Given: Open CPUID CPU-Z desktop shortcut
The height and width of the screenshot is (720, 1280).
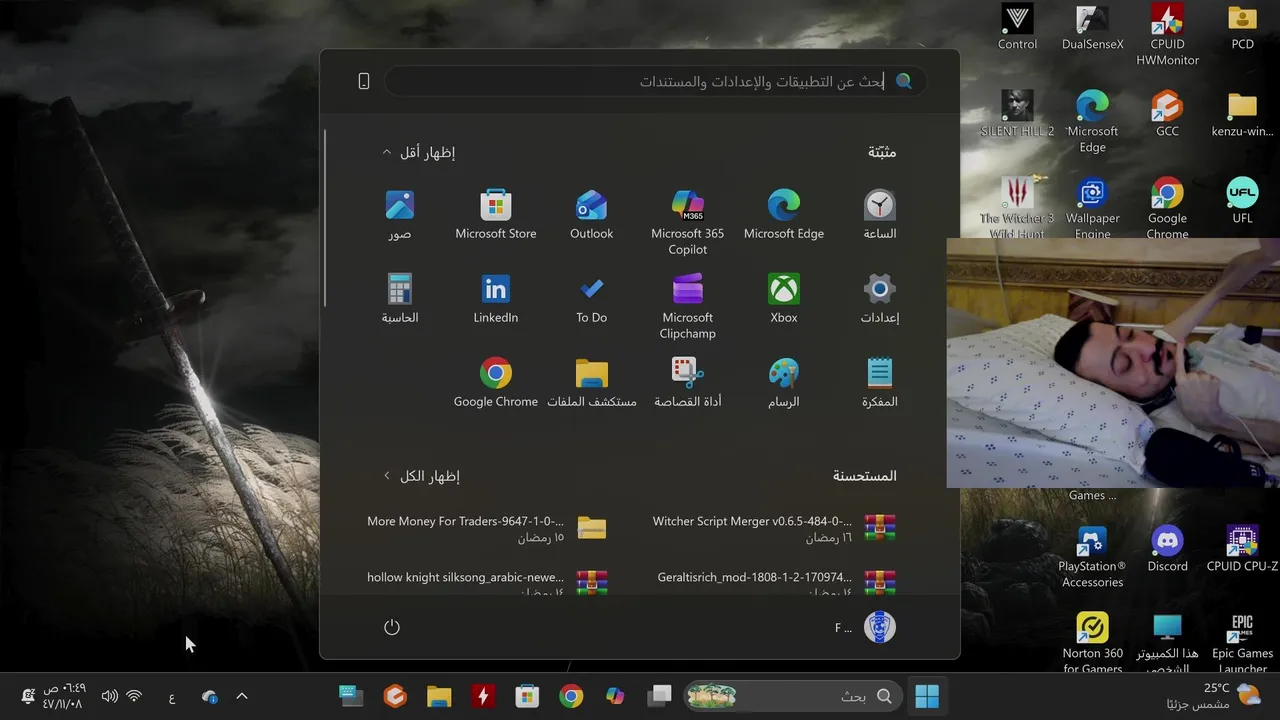Looking at the screenshot, I should [x=1242, y=550].
